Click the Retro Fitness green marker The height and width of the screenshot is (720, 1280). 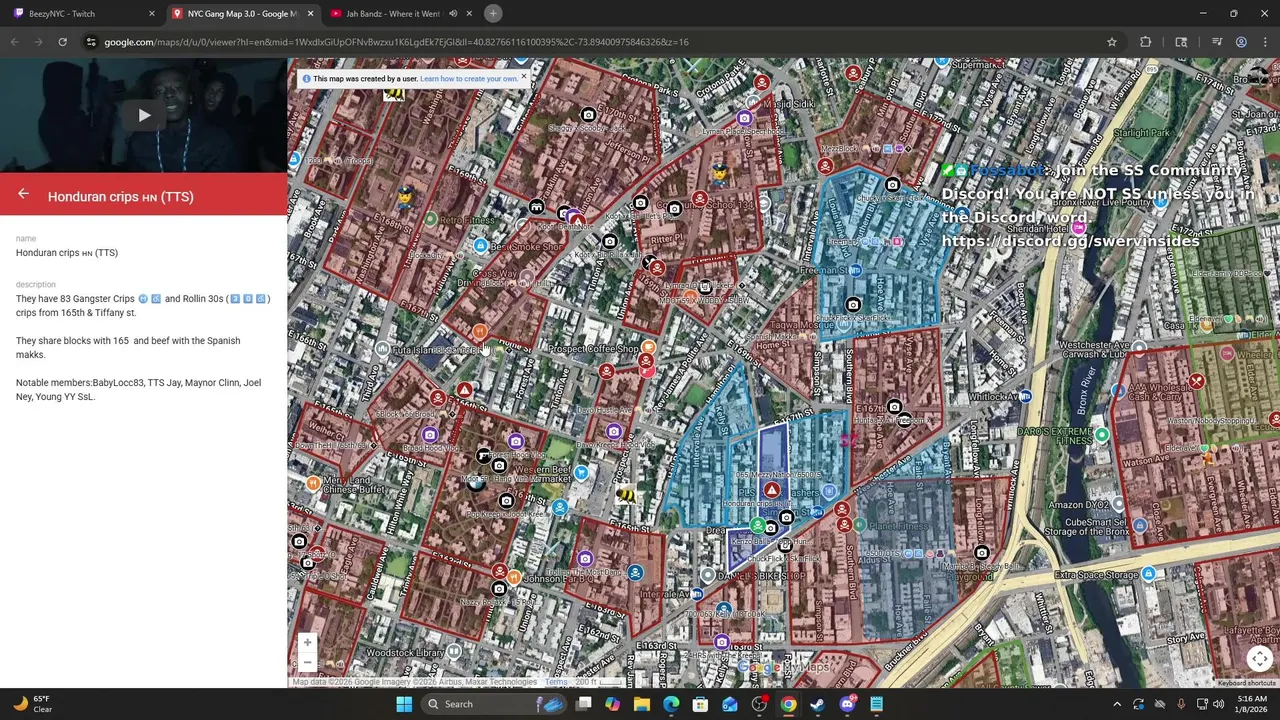tap(430, 219)
